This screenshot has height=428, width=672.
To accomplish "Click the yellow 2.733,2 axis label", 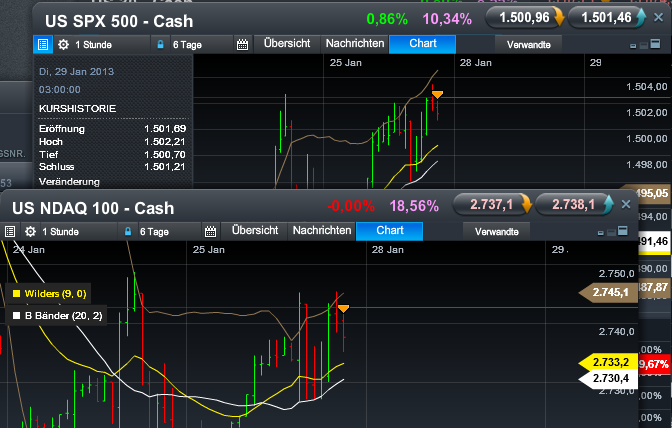I will tap(609, 362).
